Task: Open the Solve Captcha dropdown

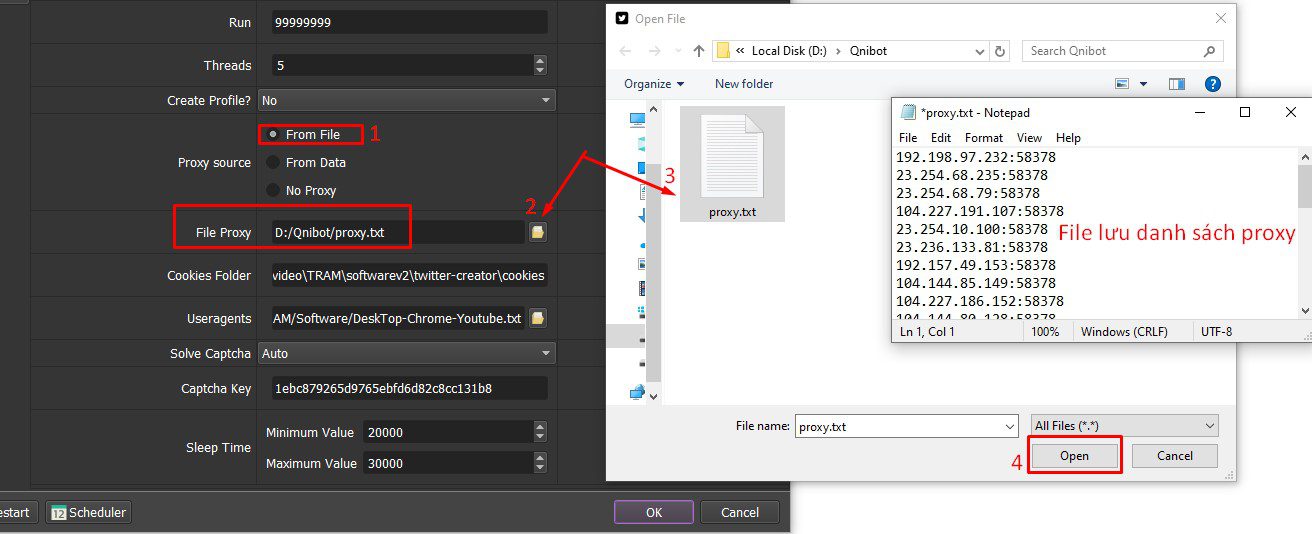Action: [x=407, y=353]
